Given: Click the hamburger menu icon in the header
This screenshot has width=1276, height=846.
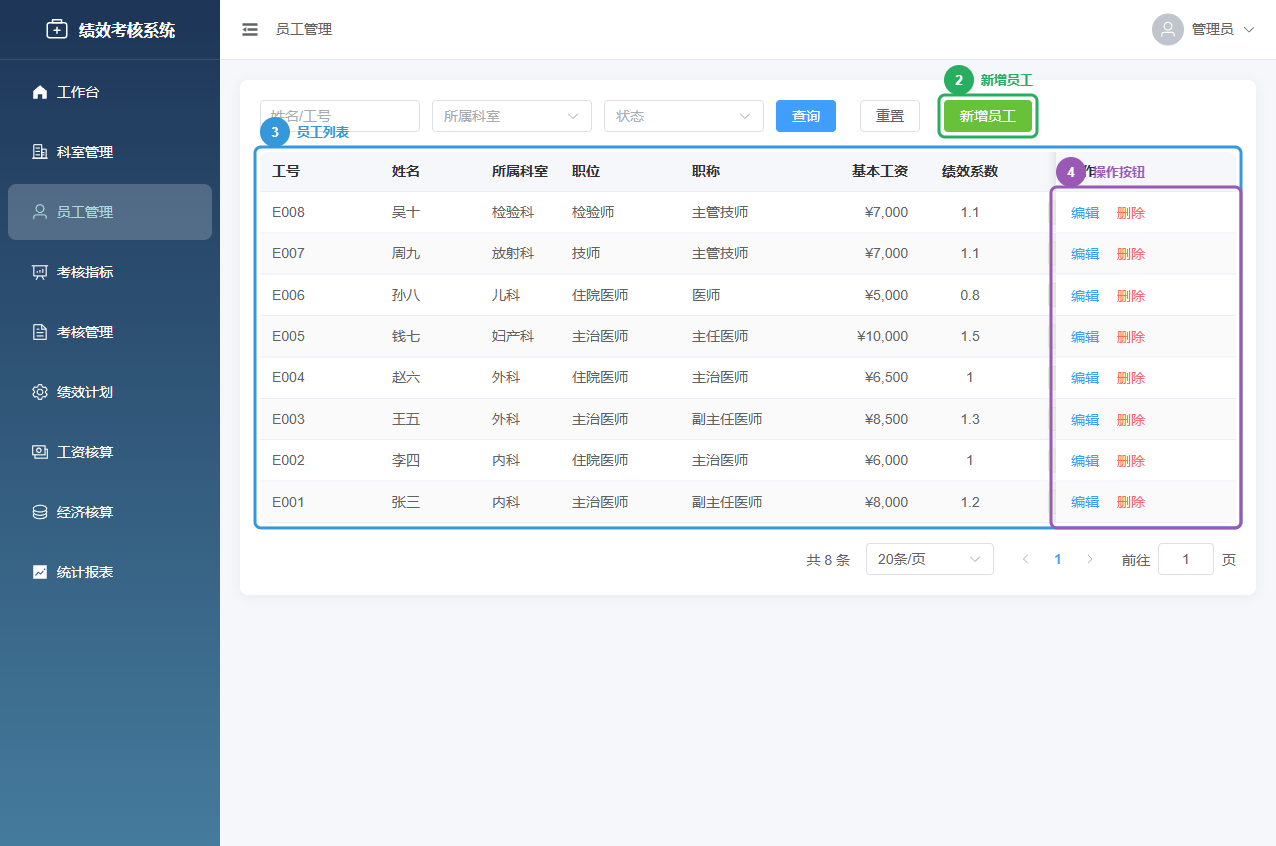Looking at the screenshot, I should point(249,29).
